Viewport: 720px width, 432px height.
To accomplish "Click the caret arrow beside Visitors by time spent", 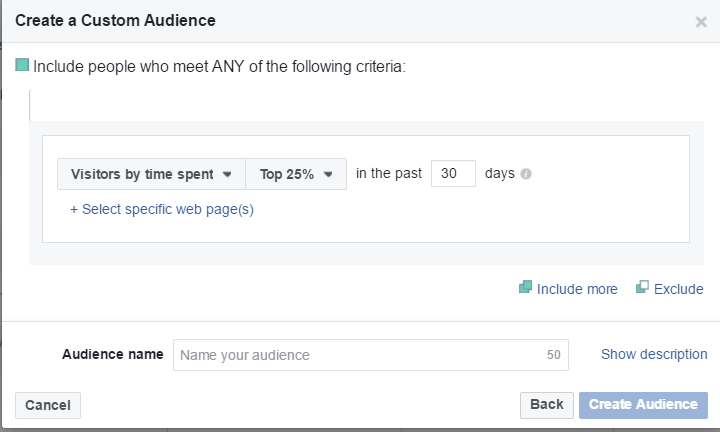I will [x=227, y=174].
